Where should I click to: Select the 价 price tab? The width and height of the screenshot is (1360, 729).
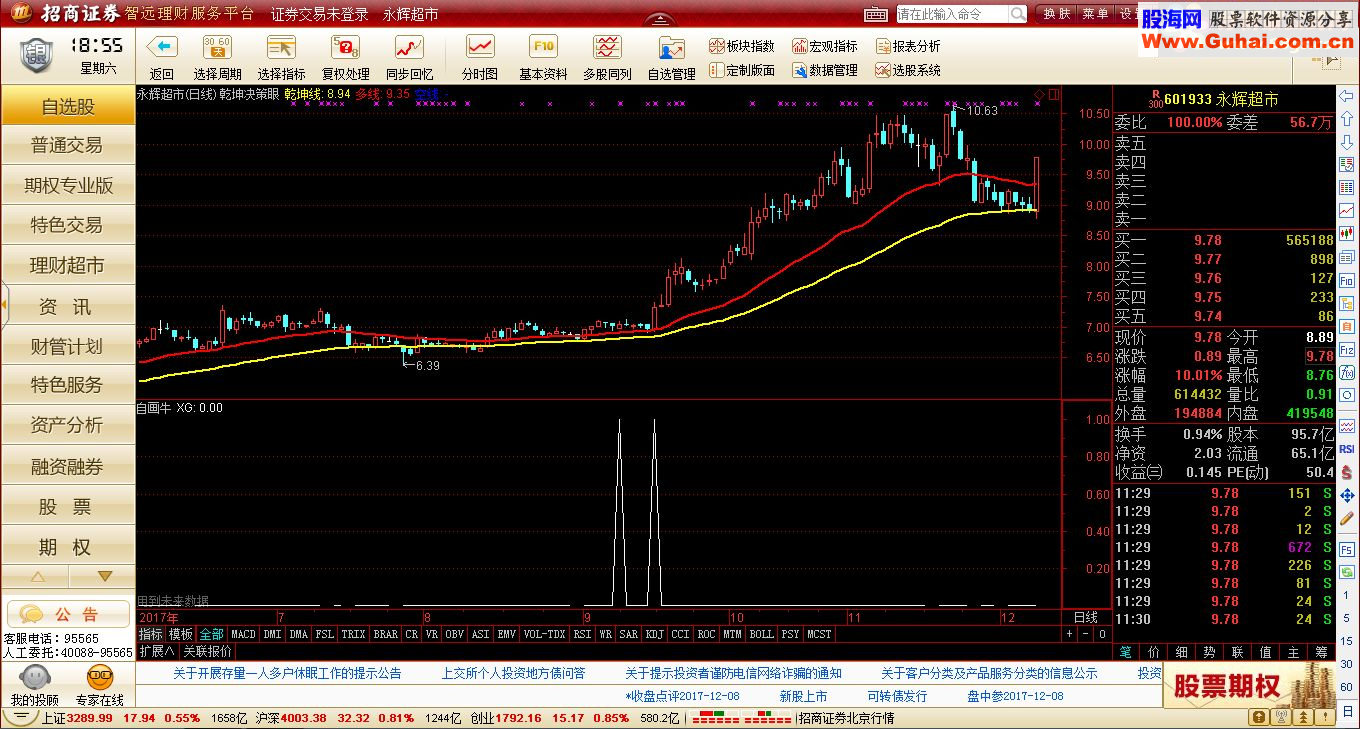point(1152,651)
